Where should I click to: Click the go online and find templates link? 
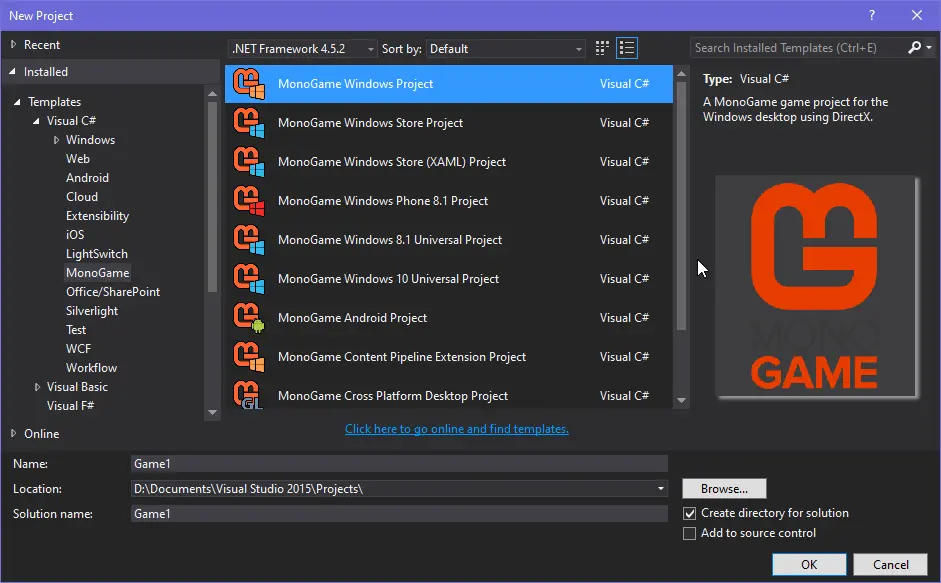pyautogui.click(x=457, y=429)
